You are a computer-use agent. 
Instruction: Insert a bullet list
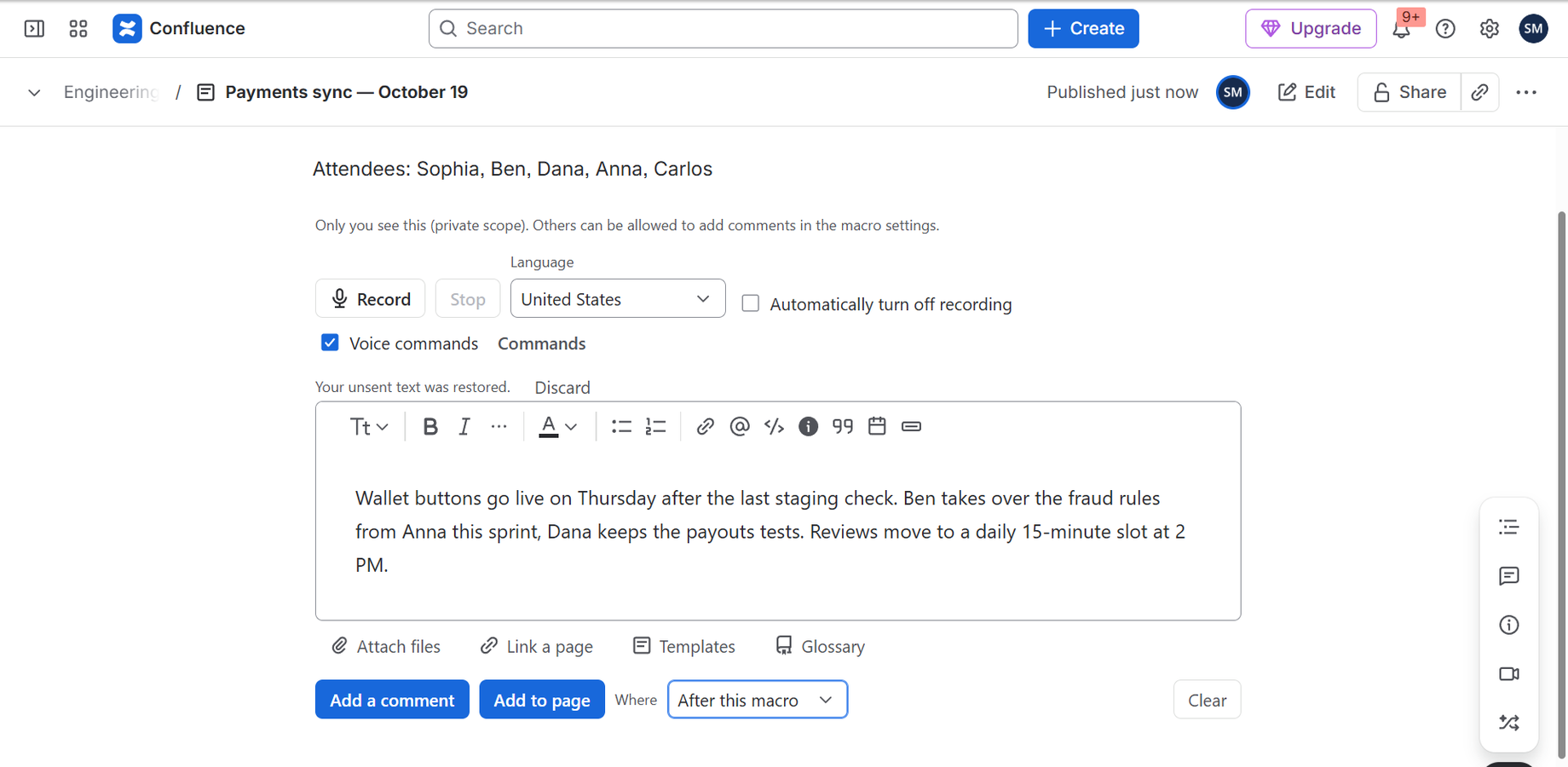621,426
